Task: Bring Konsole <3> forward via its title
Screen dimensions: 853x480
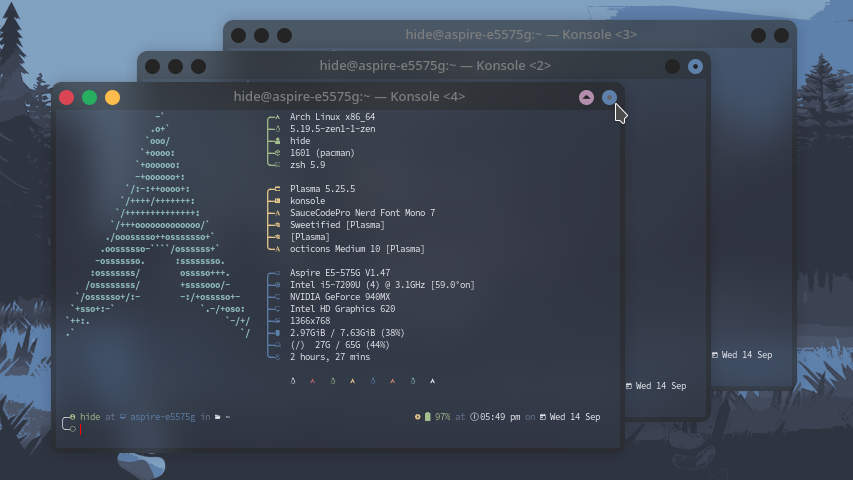Action: tap(521, 34)
